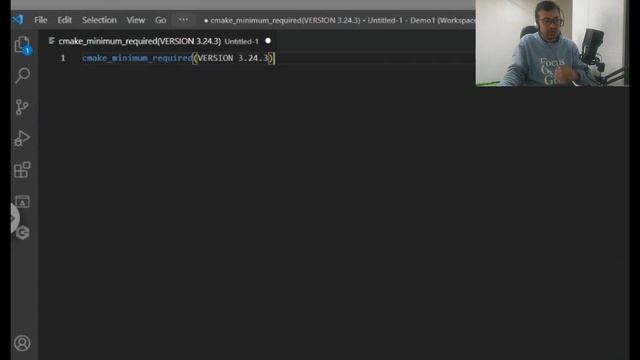Open the File menu
The image size is (640, 360).
coord(40,20)
